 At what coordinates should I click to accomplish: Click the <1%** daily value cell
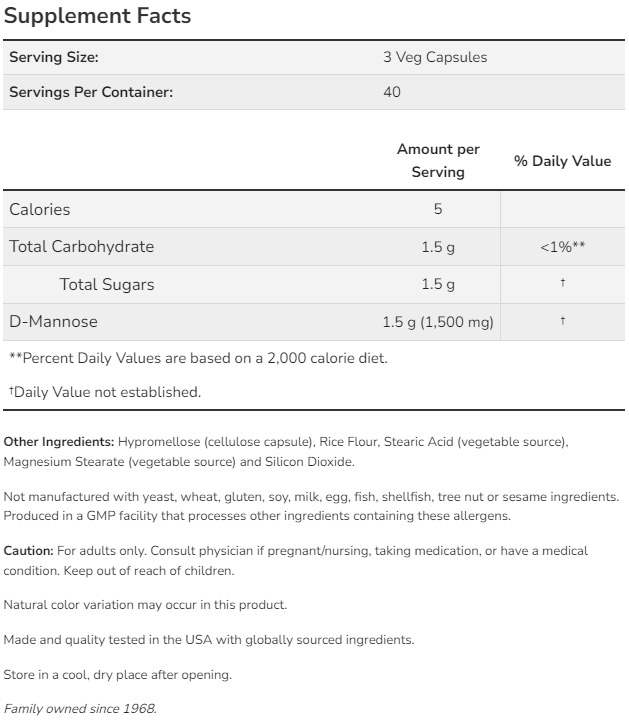pyautogui.click(x=562, y=246)
